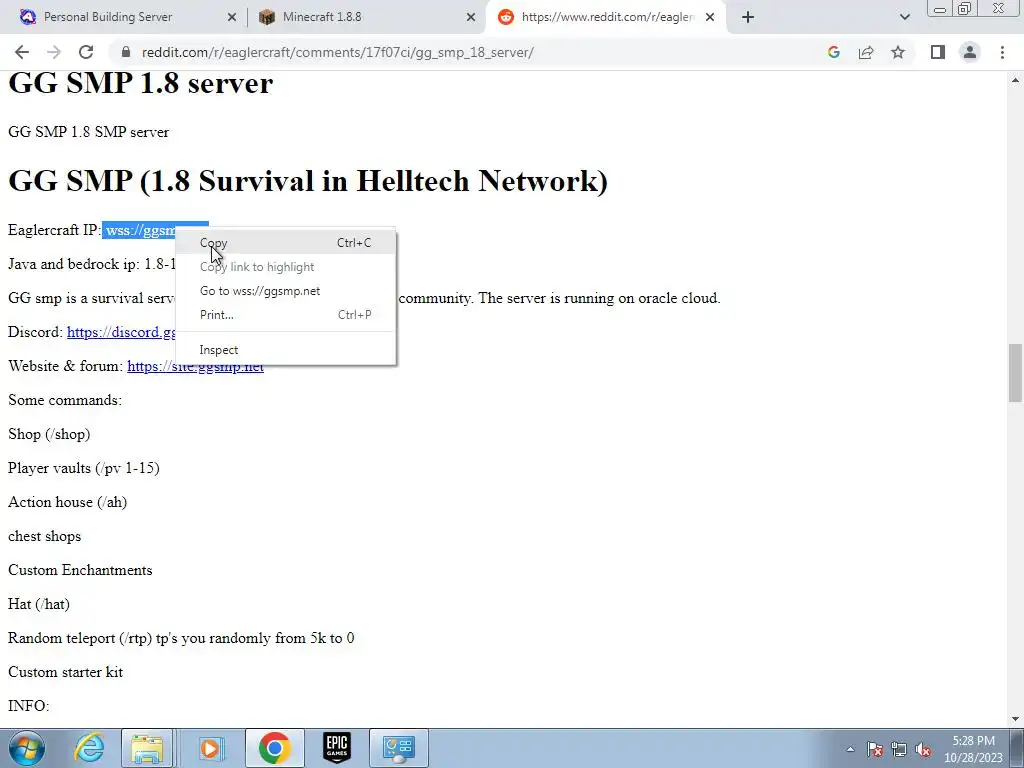Screen dimensions: 1024x768
Task: View site info via the padlock icon
Action: [126, 52]
